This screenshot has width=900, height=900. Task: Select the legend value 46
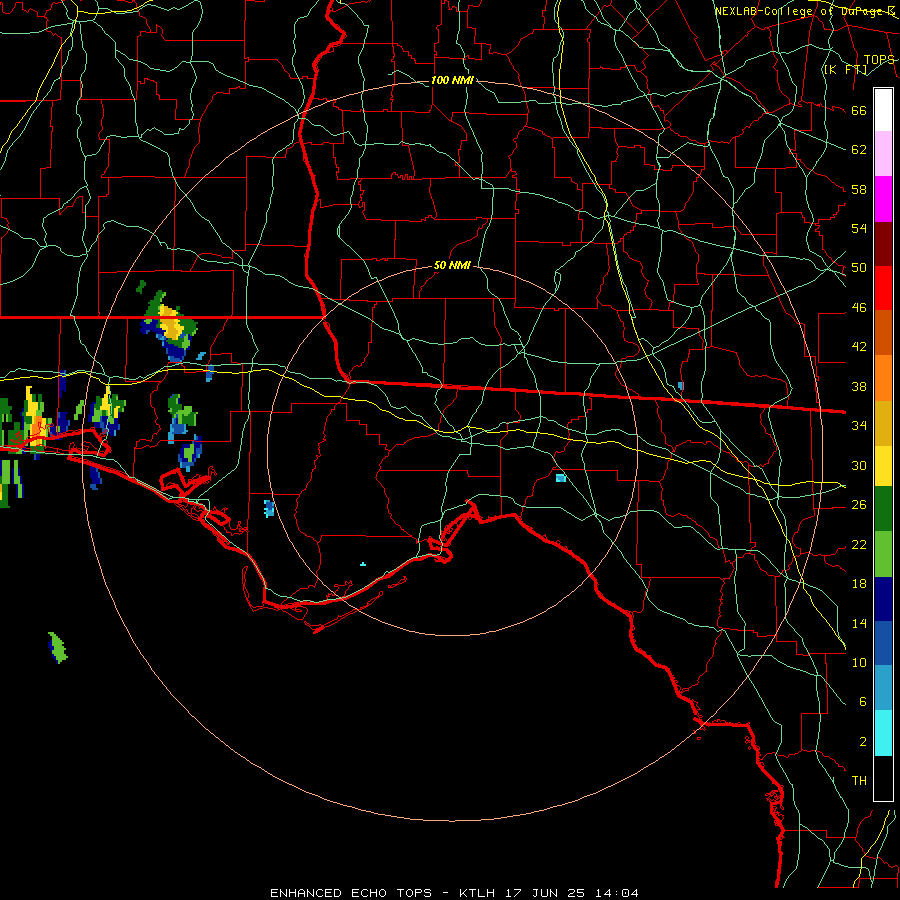coord(859,308)
